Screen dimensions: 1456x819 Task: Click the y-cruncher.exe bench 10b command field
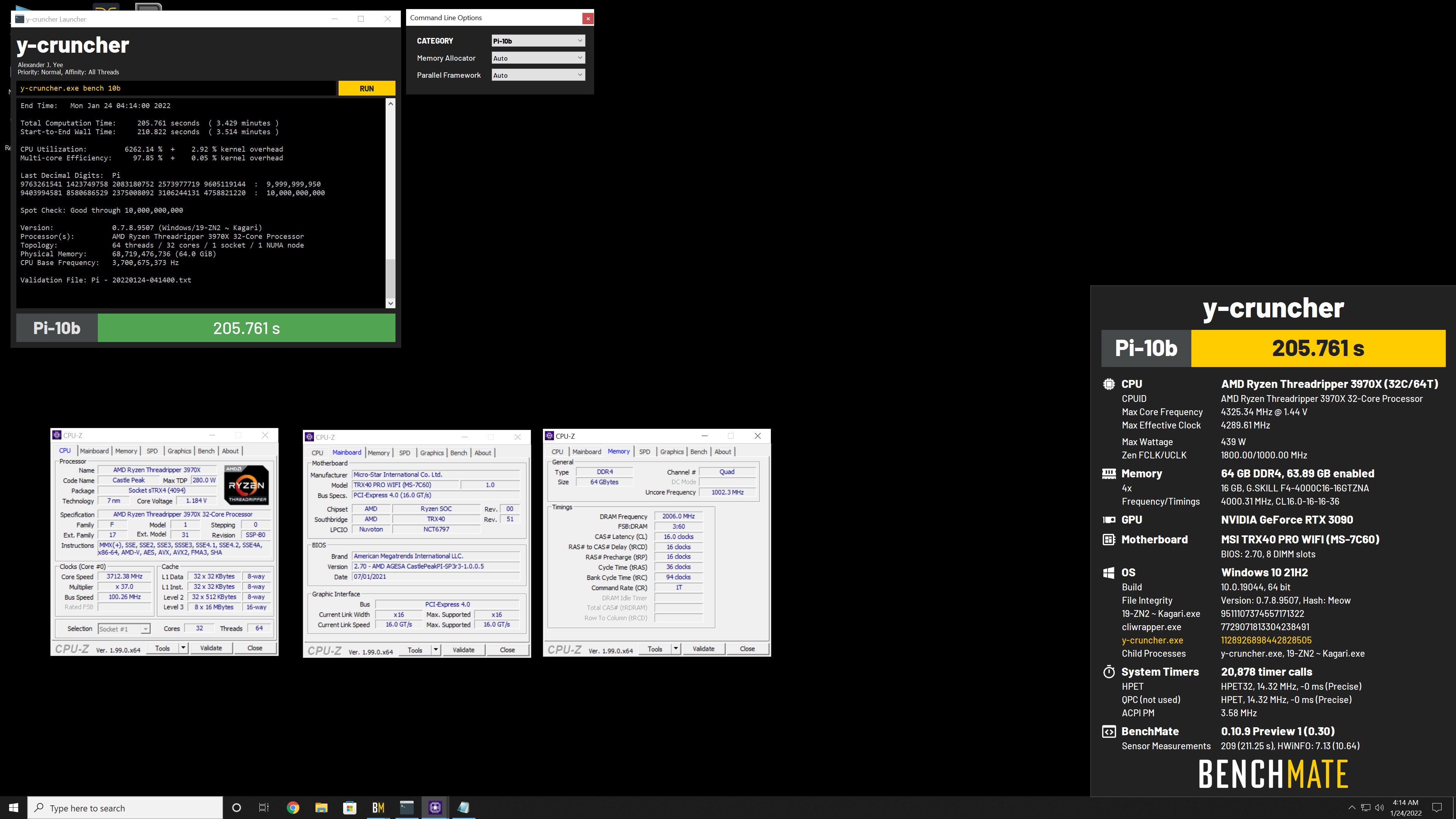(176, 88)
